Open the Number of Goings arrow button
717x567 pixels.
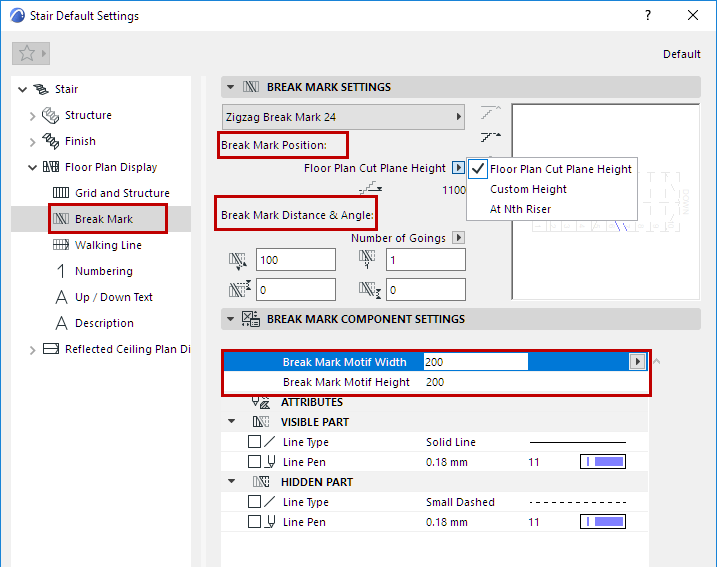coord(458,238)
